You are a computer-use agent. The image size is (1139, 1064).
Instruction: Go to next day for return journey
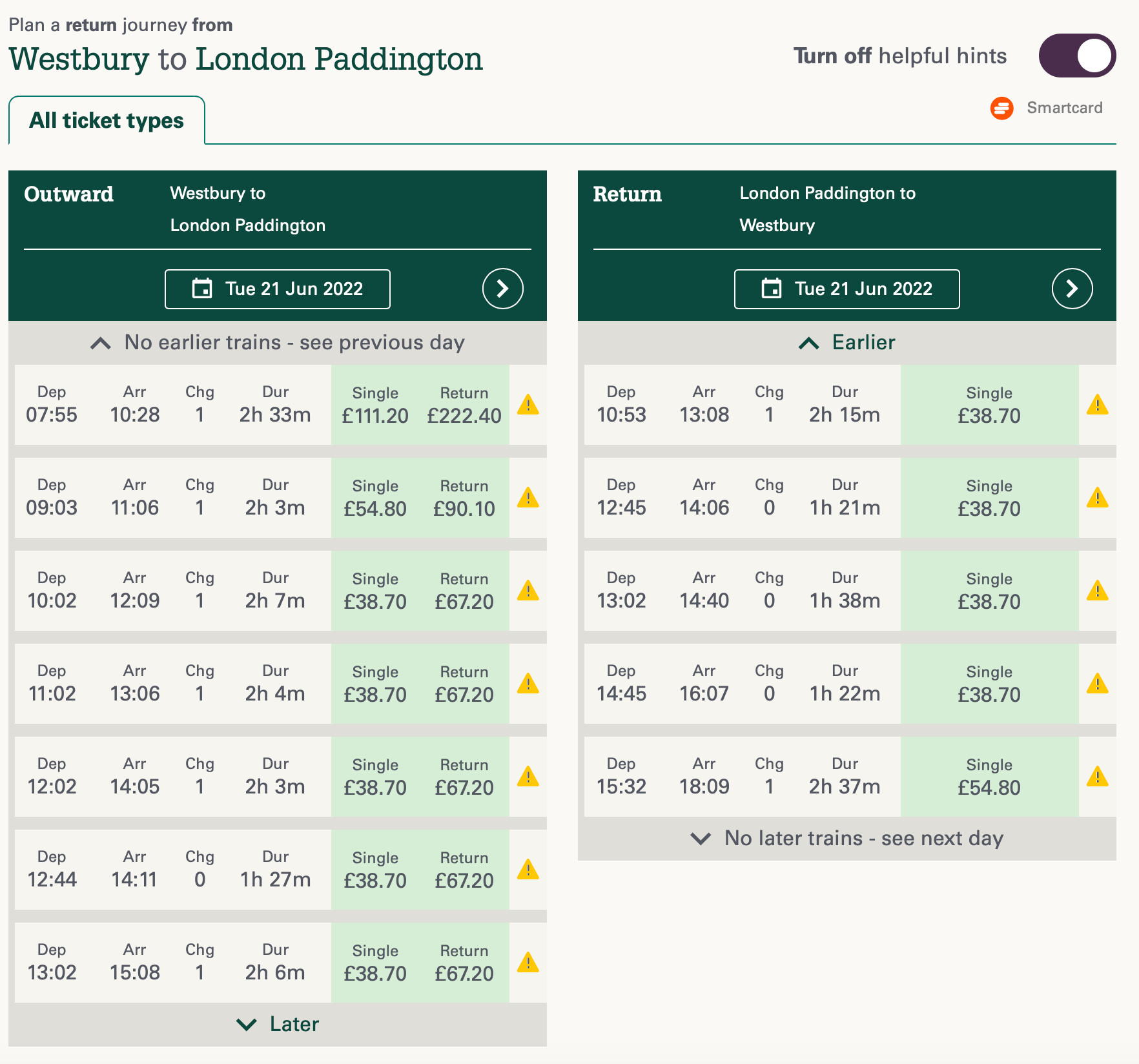point(1072,289)
